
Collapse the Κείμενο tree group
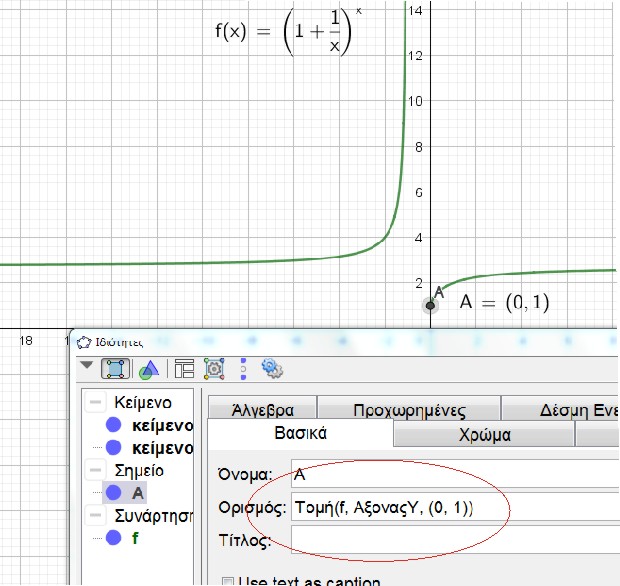click(x=95, y=402)
